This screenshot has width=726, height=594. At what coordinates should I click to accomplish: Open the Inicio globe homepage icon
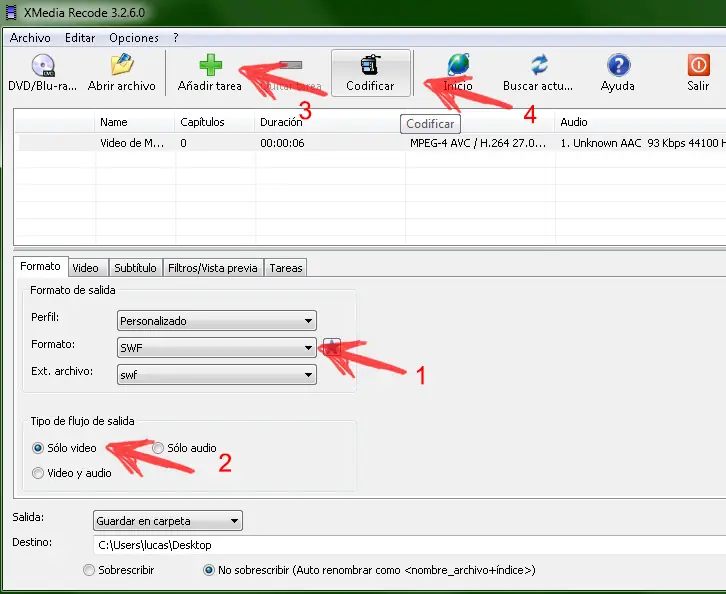(x=458, y=64)
